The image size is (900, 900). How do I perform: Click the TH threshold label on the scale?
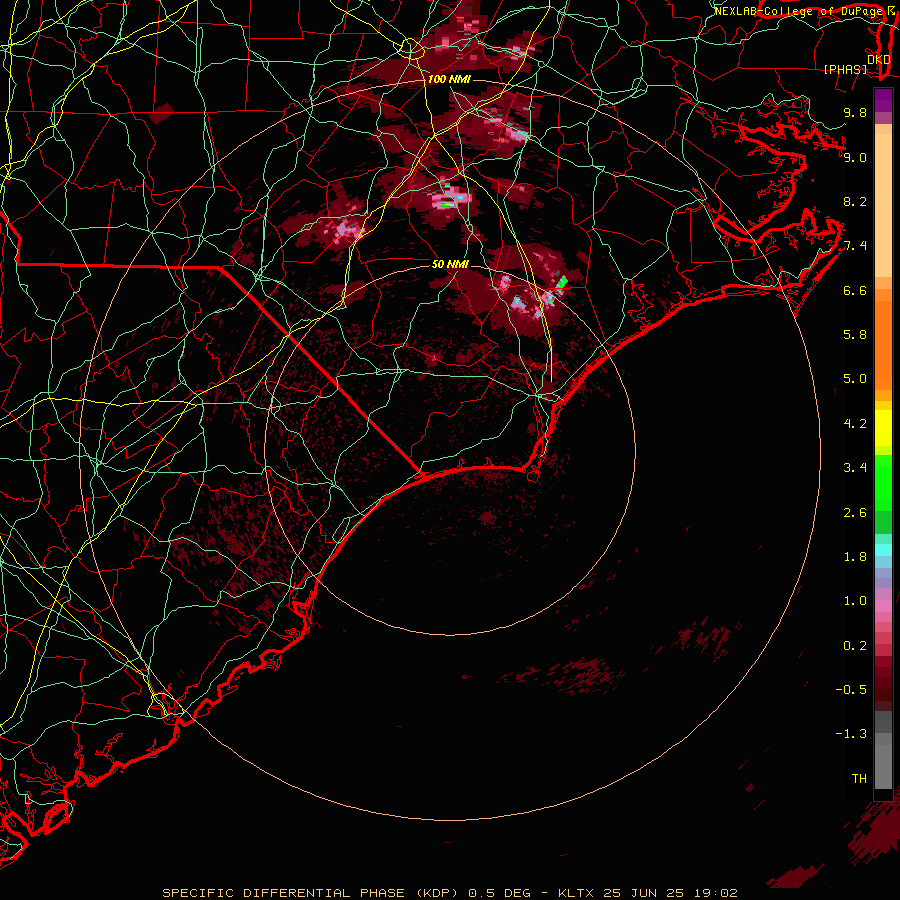859,779
